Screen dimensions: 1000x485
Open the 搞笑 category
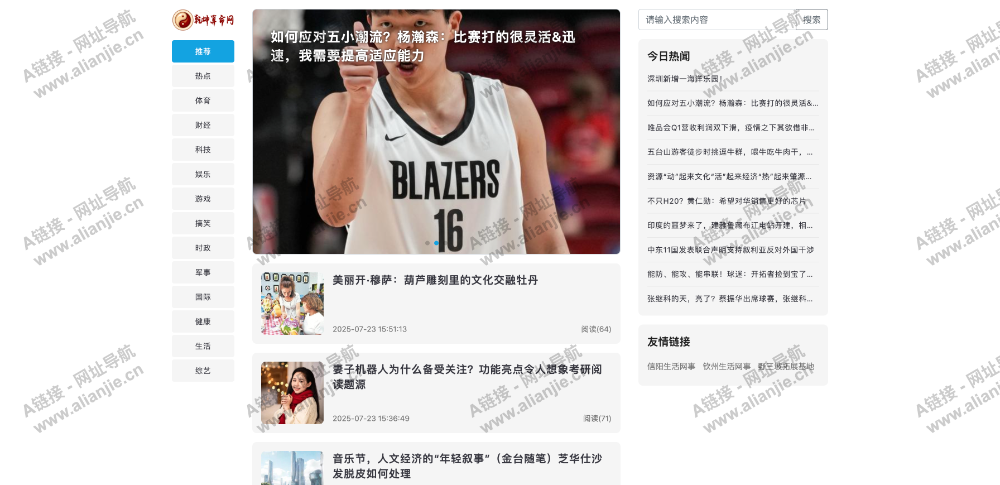203,223
